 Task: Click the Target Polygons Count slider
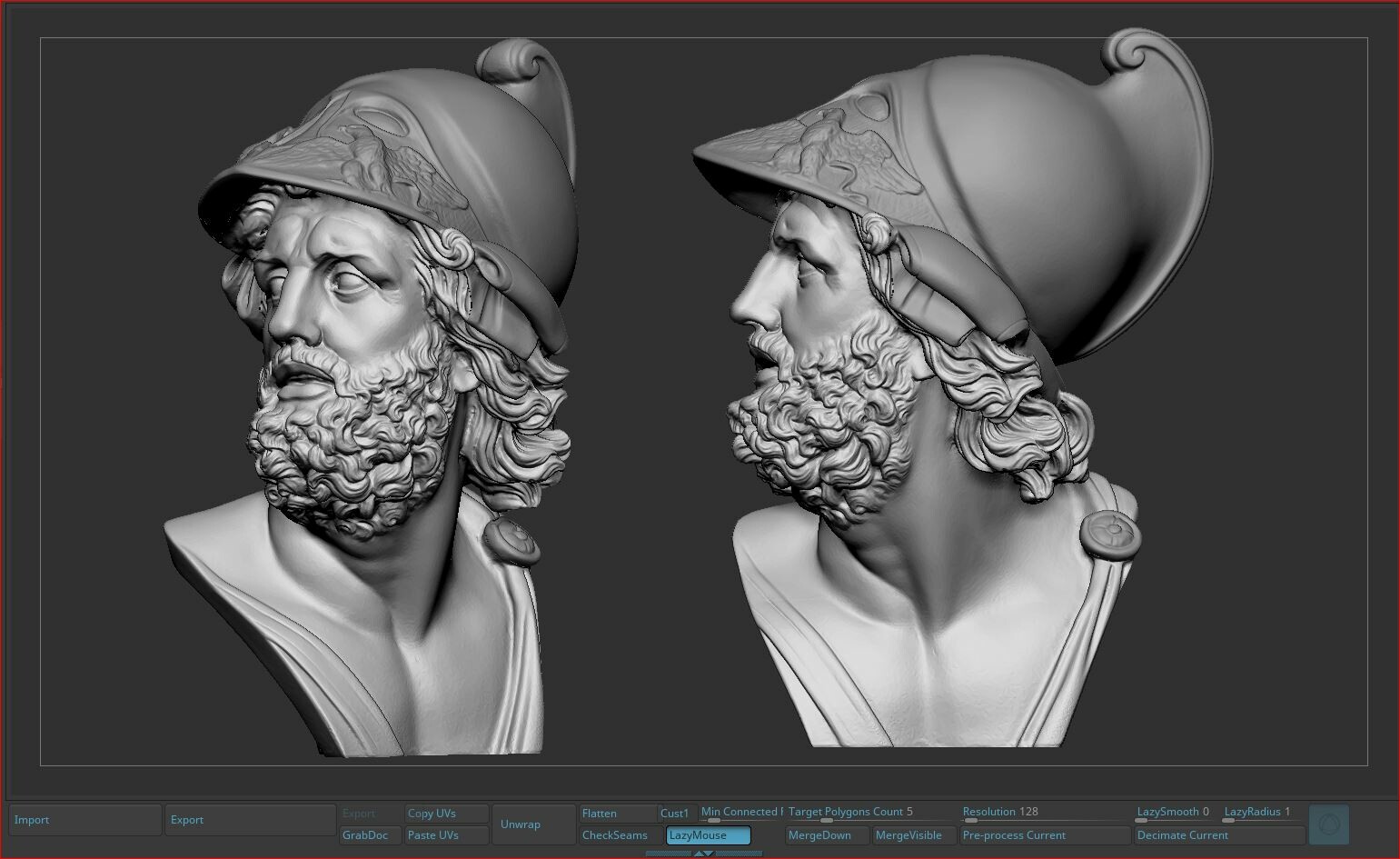click(x=870, y=814)
